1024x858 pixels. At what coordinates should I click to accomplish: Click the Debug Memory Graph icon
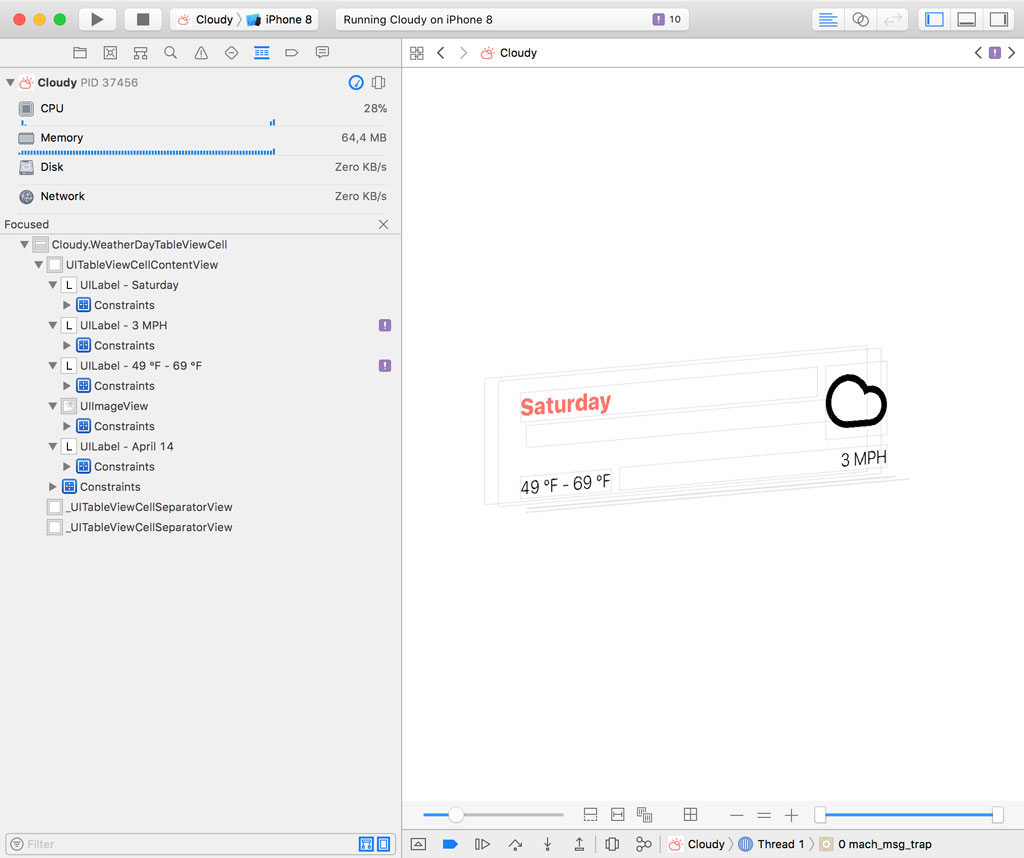click(644, 843)
